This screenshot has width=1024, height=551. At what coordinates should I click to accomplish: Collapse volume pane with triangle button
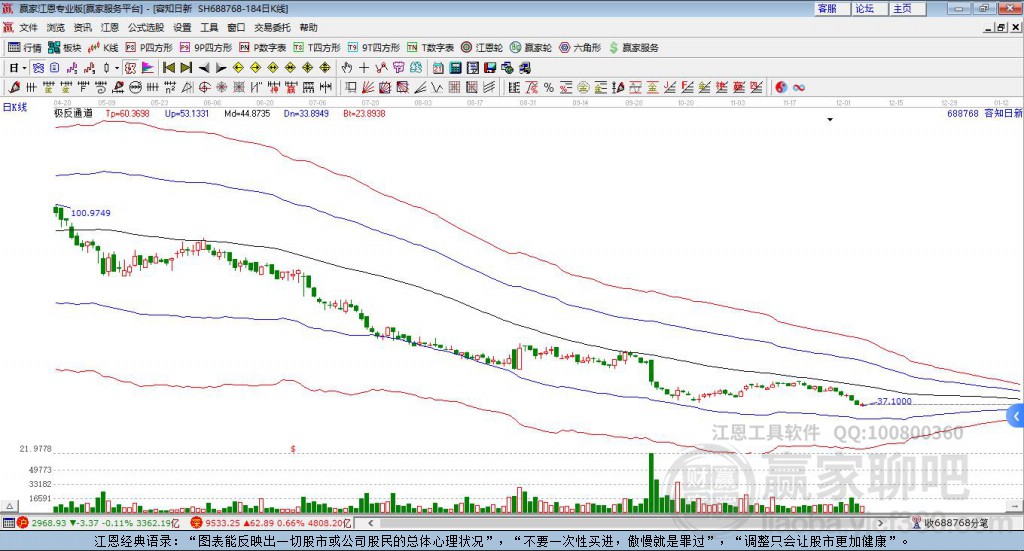pyautogui.click(x=9, y=506)
